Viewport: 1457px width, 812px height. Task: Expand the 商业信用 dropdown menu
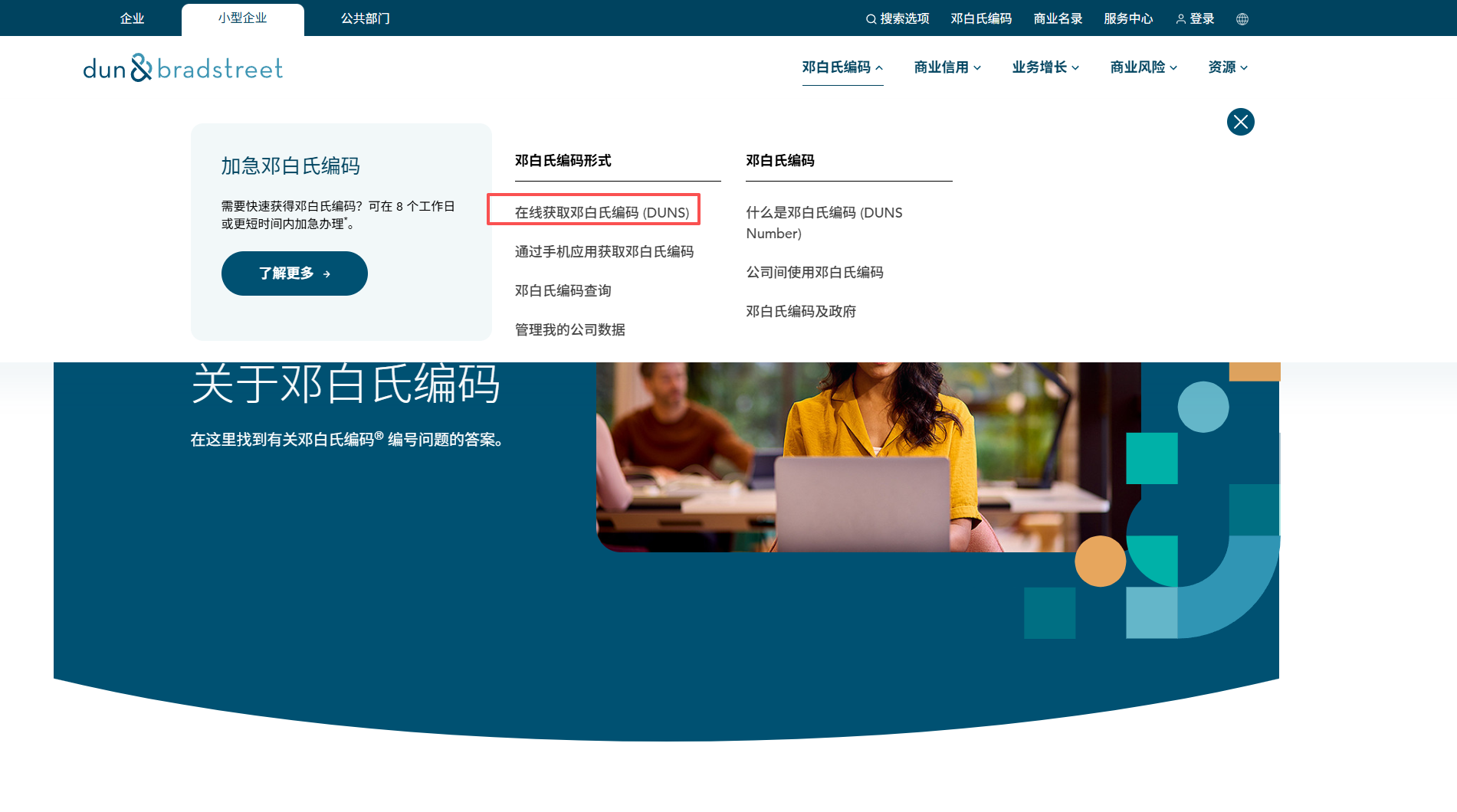point(947,67)
